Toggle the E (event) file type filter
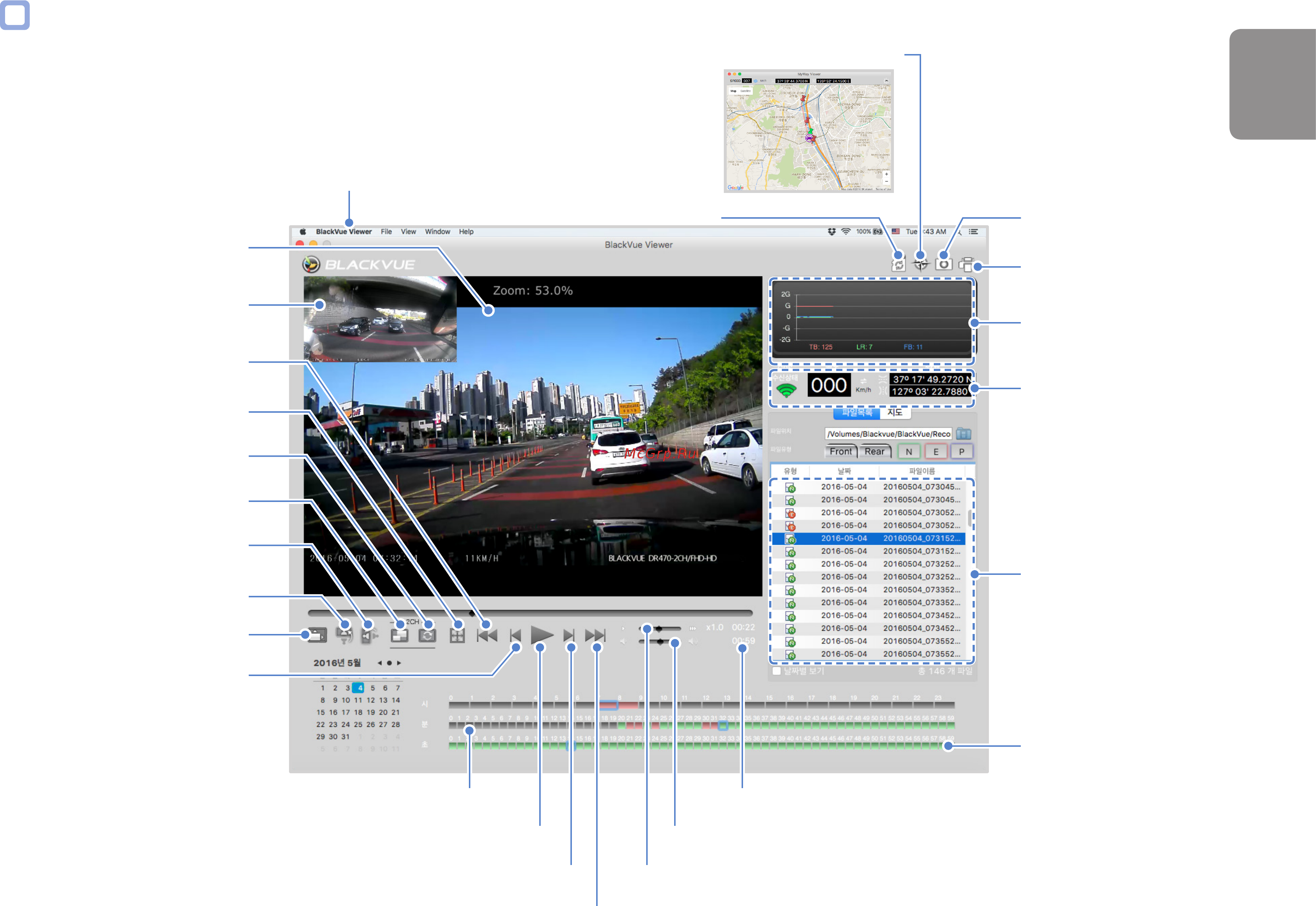Viewport: 1316px width, 906px height. click(x=936, y=451)
